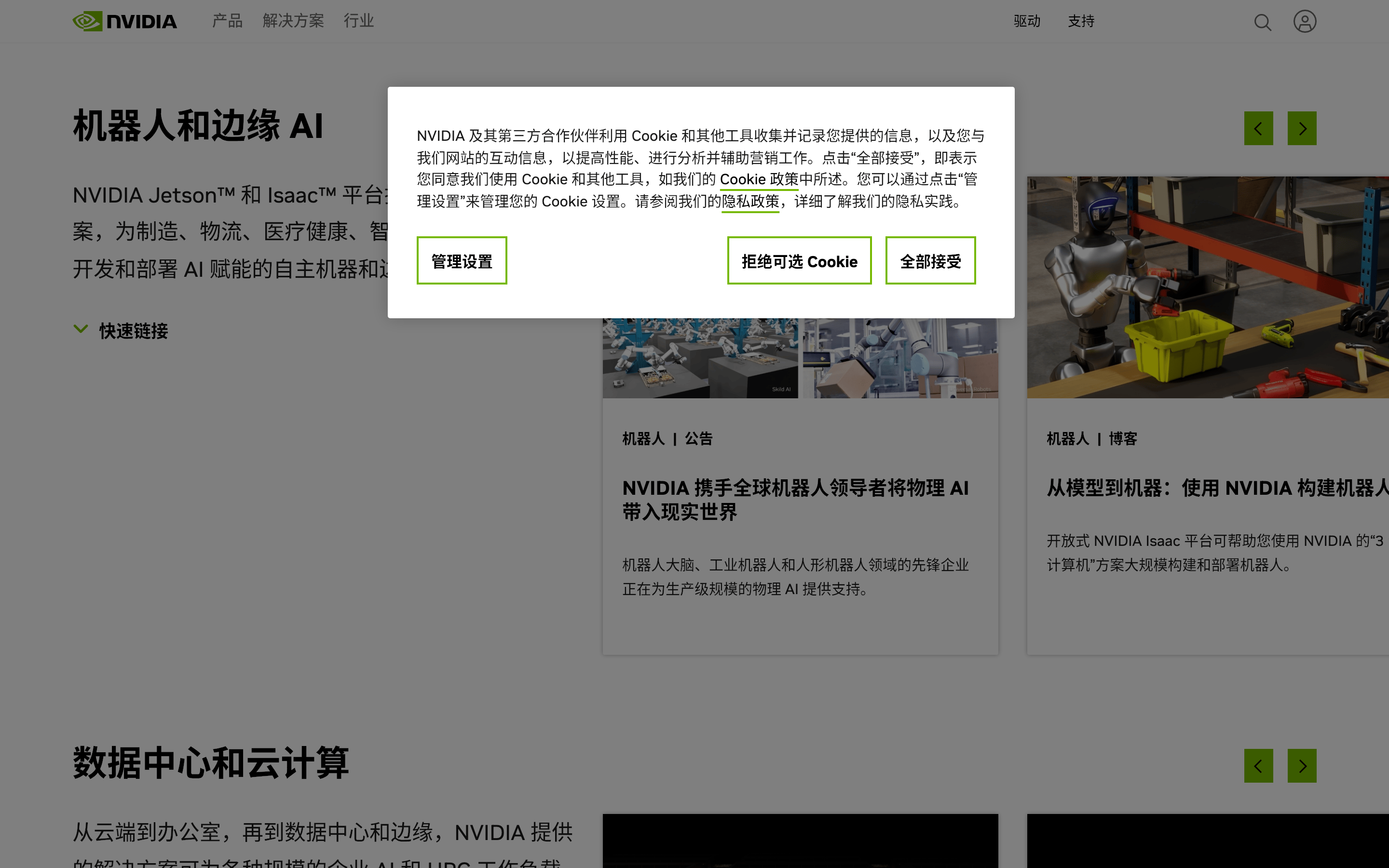1389x868 pixels.
Task: Open the Cookie 政策 link
Action: click(x=759, y=180)
